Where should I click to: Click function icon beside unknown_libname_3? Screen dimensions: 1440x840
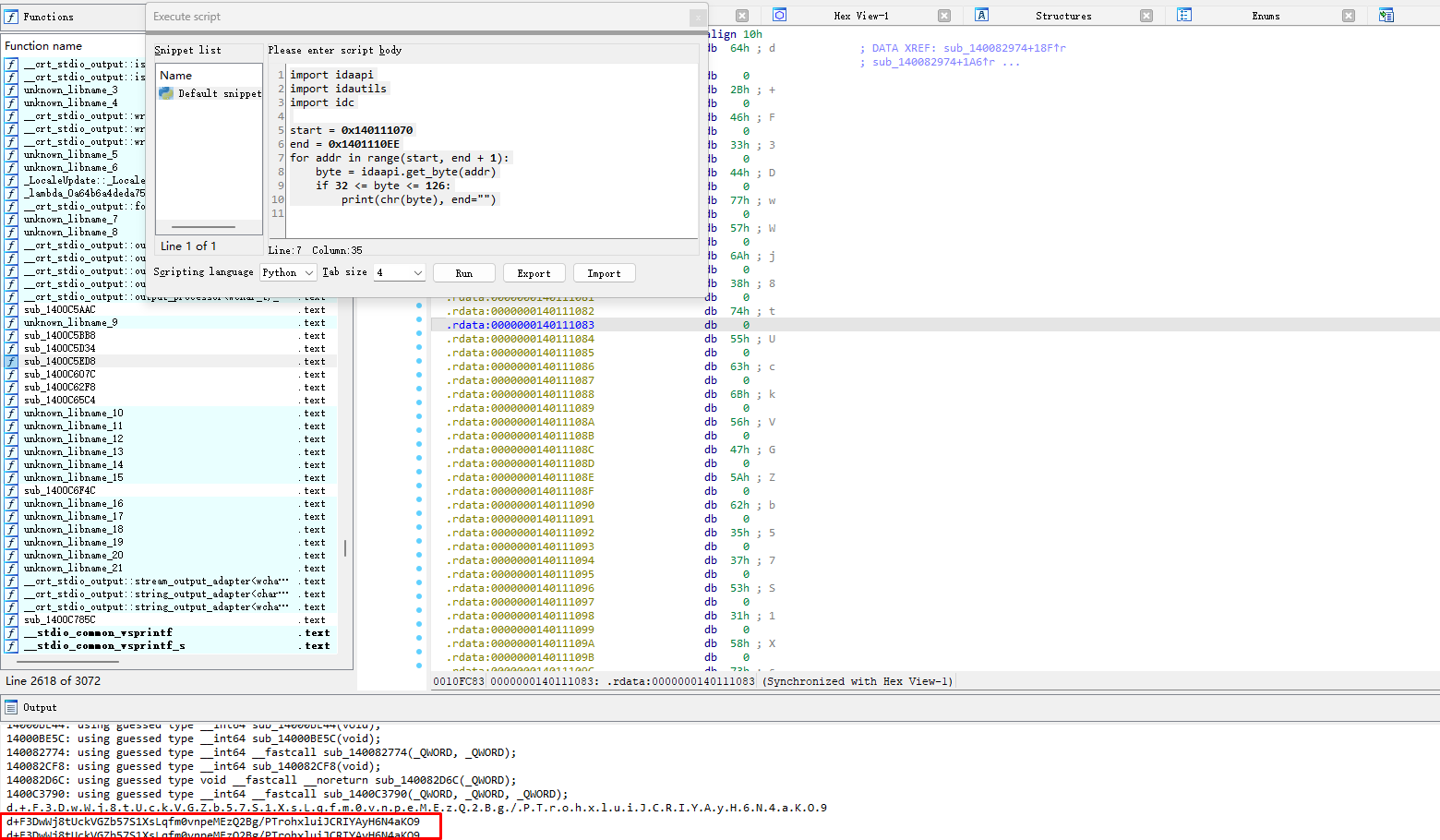click(11, 90)
